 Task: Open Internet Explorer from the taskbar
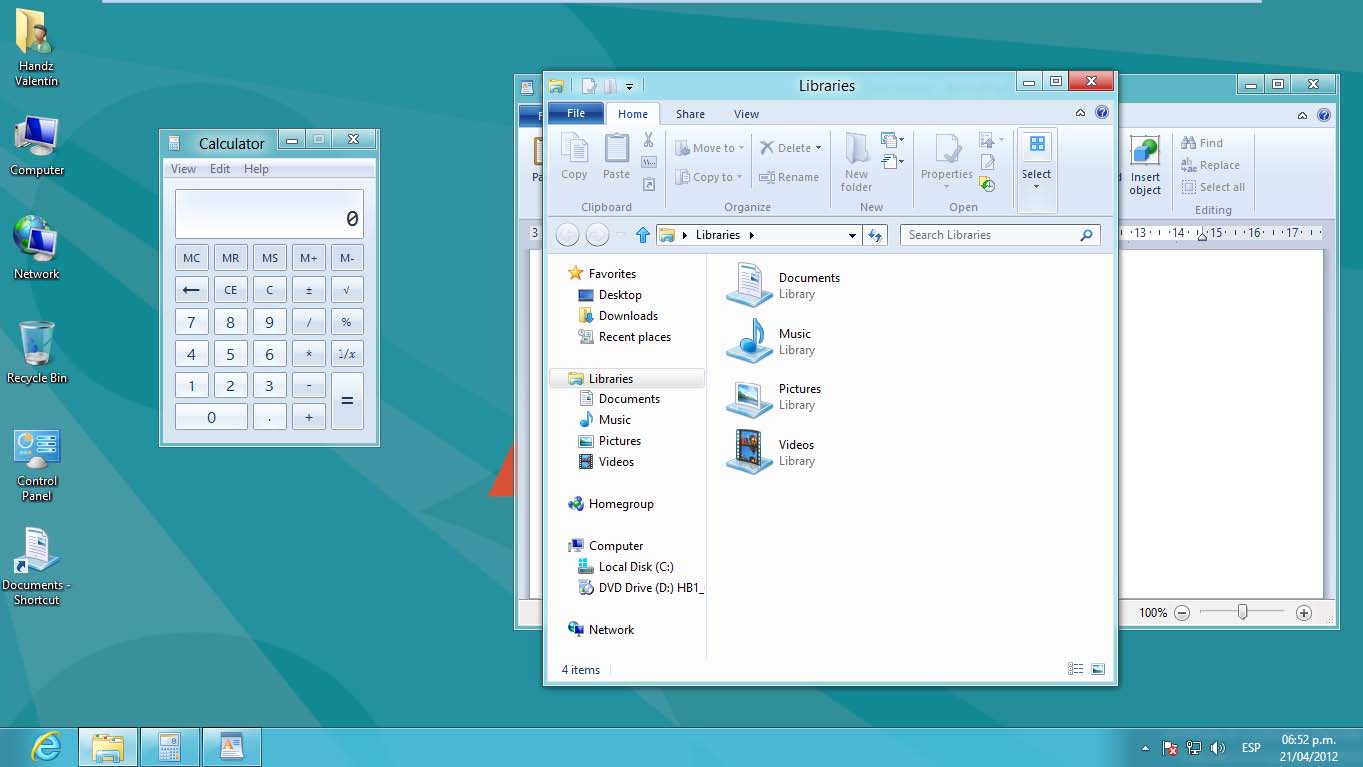coord(46,746)
